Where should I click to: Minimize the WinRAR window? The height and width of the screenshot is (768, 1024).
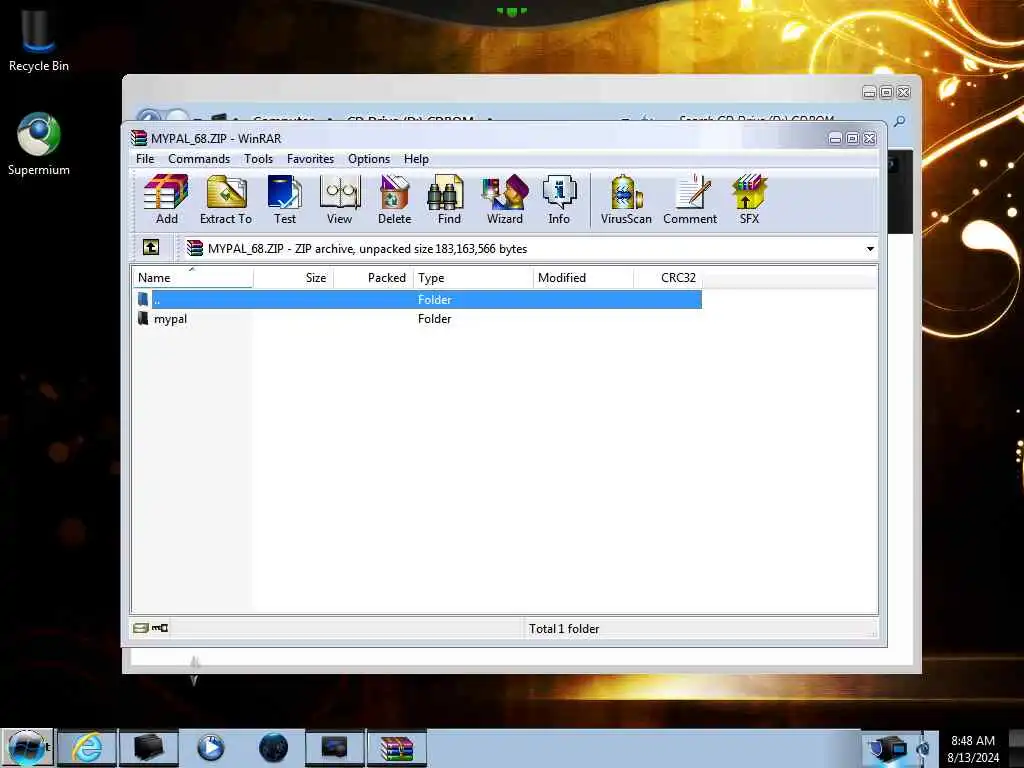[x=835, y=138]
